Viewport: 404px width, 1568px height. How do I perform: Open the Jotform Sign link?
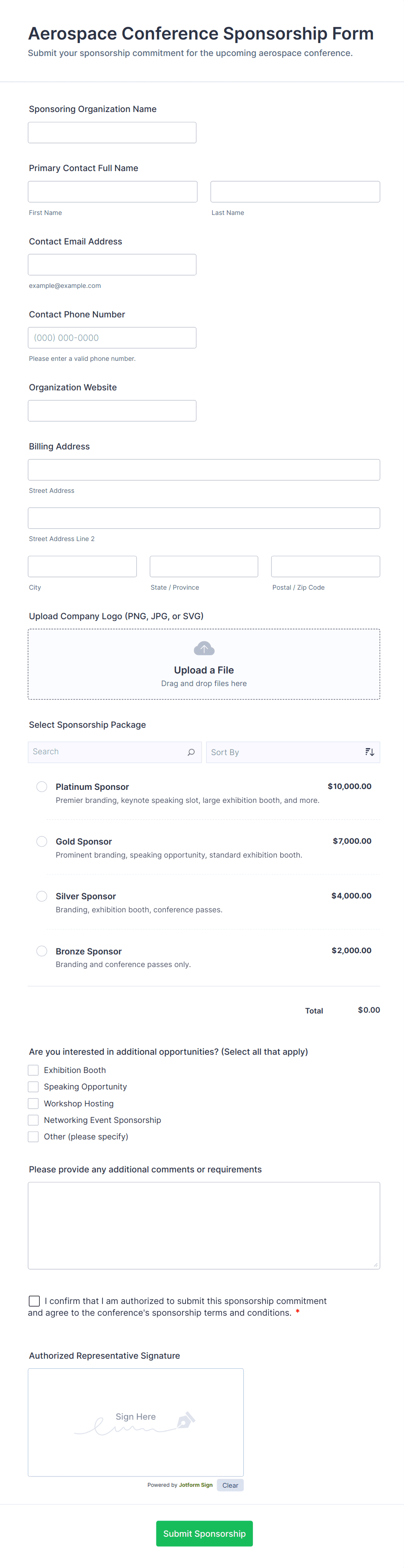[195, 1485]
